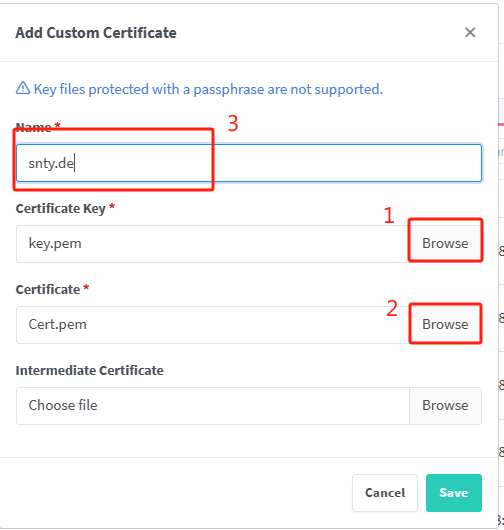Image resolution: width=504 pixels, height=530 pixels.
Task: Click the red annotation number 2
Action: 392,308
